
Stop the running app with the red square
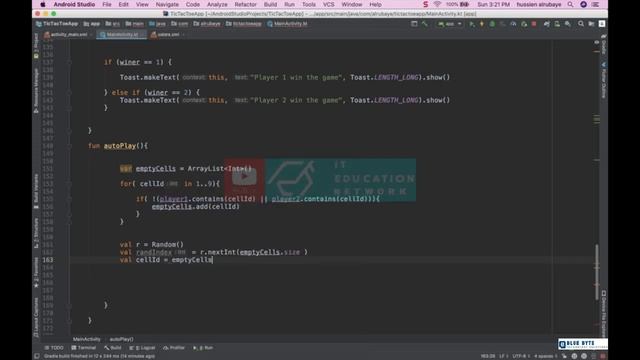(534, 24)
